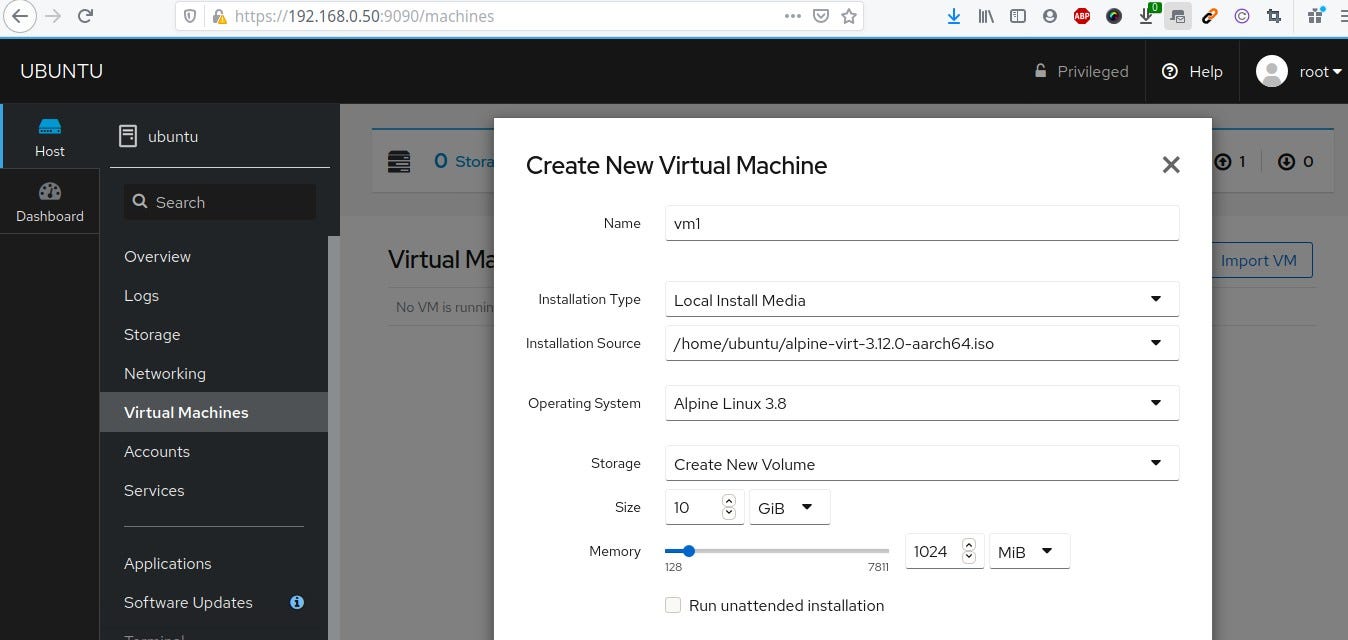Click the Software Updates info badge
Image resolution: width=1348 pixels, height=640 pixels.
coord(297,602)
